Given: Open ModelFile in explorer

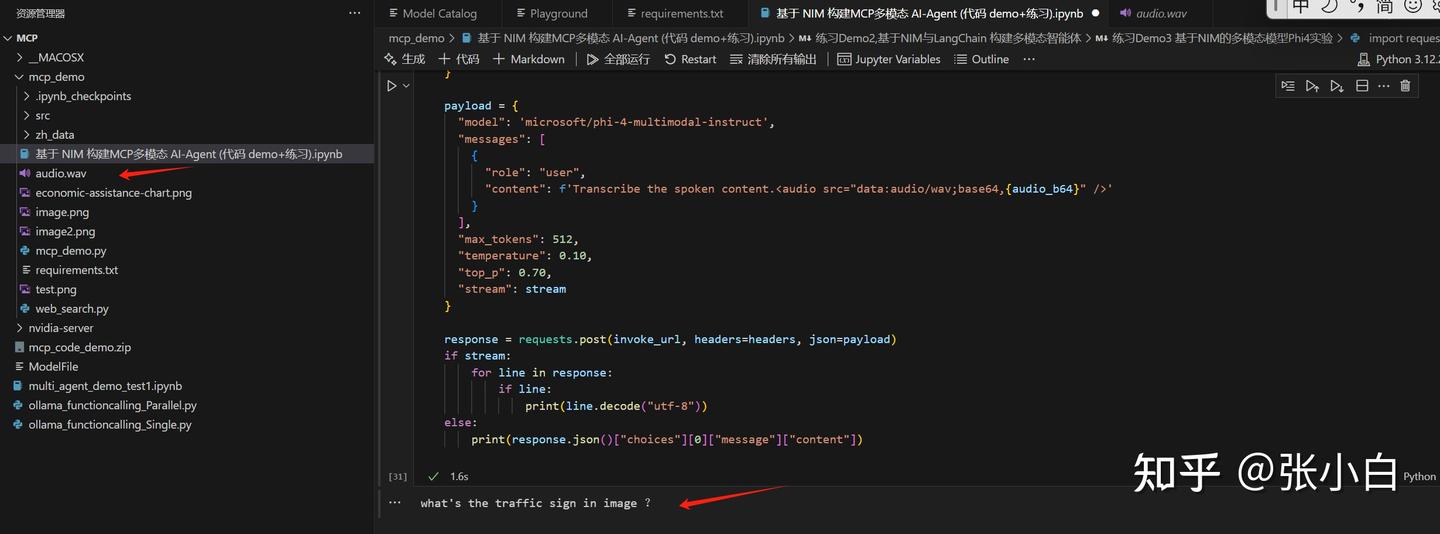Looking at the screenshot, I should [x=187, y=367].
